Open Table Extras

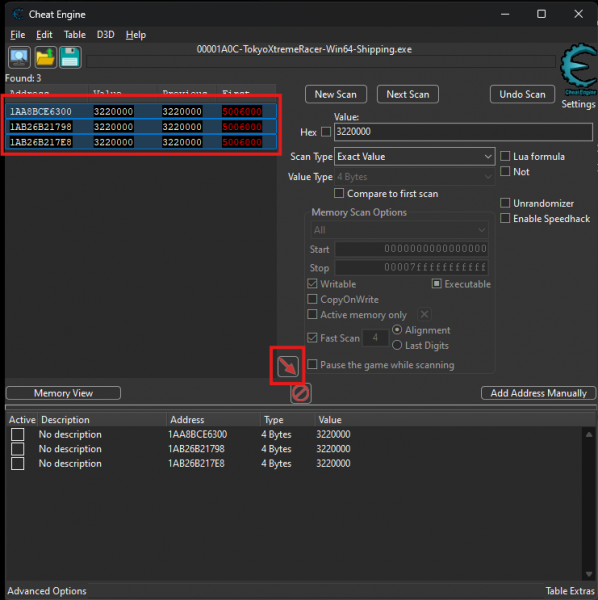click(570, 591)
